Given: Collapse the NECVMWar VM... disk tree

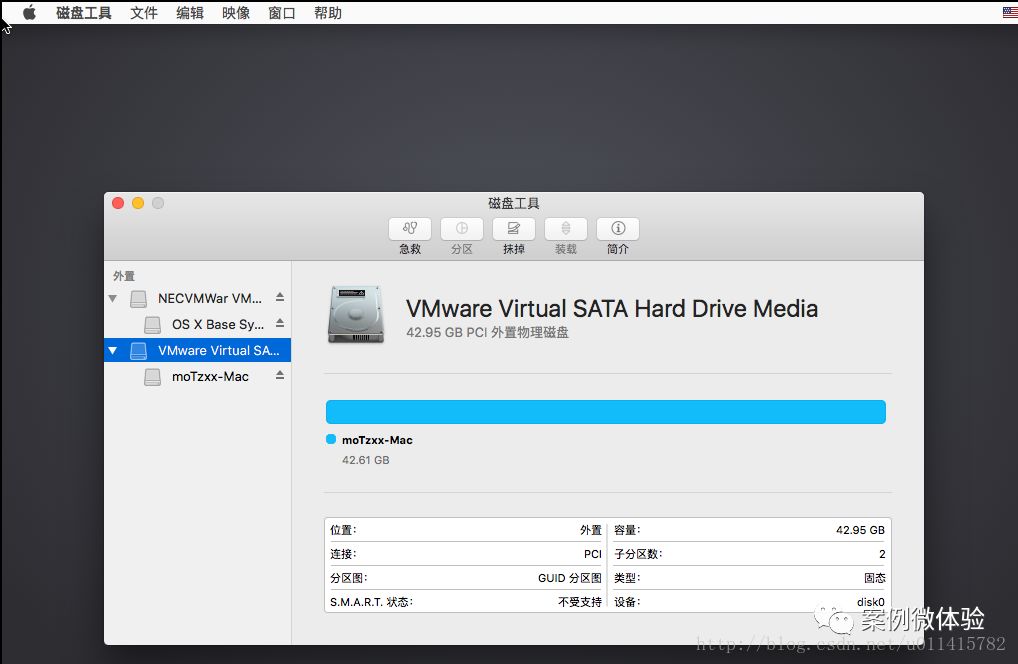Looking at the screenshot, I should click(113, 299).
